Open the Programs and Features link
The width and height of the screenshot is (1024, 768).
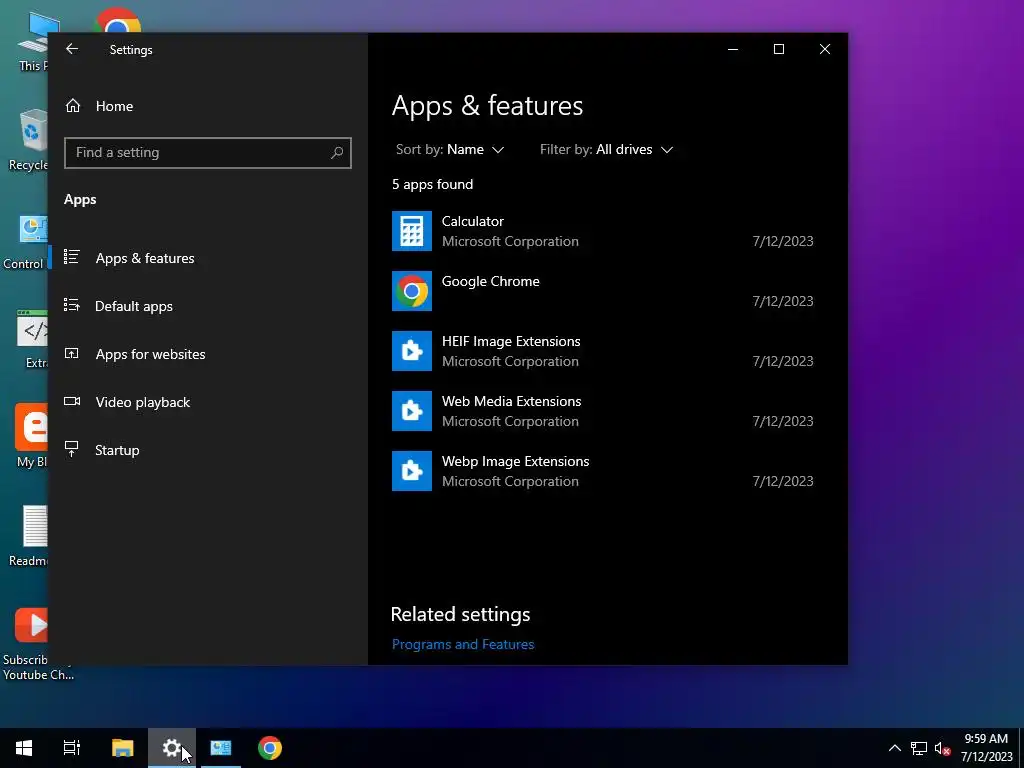pyautogui.click(x=463, y=644)
